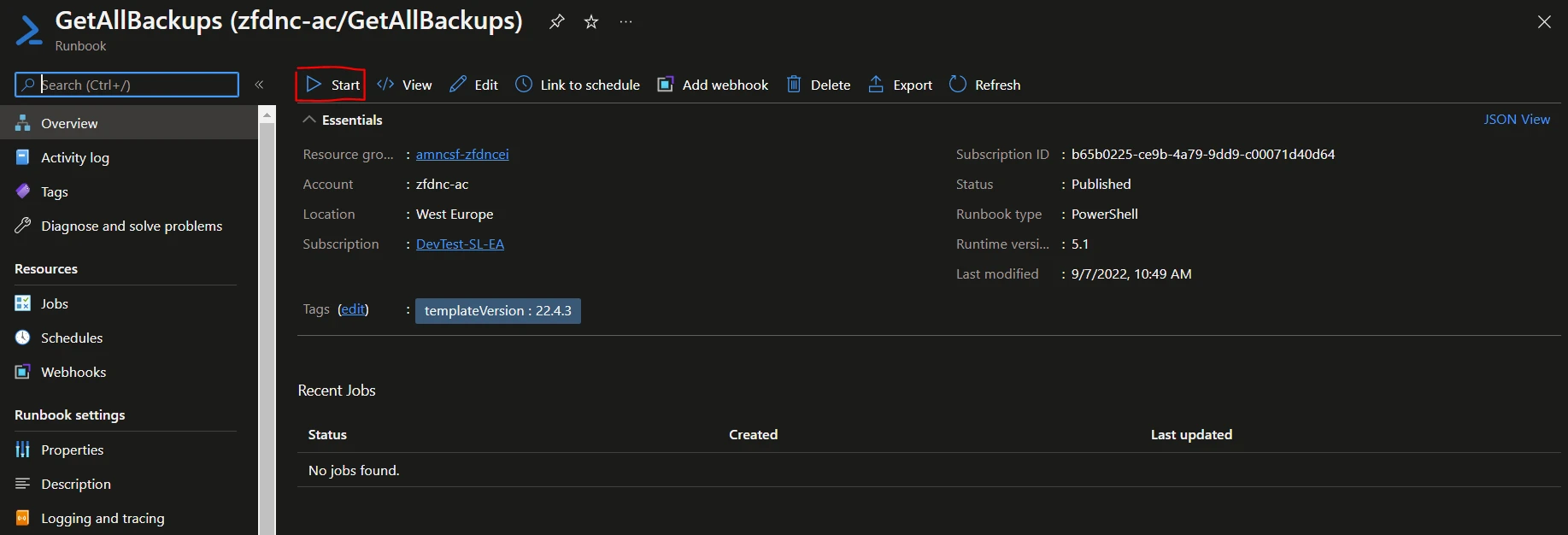Mark the runbook as favorite with the star
Image resolution: width=1568 pixels, height=535 pixels.
[591, 21]
